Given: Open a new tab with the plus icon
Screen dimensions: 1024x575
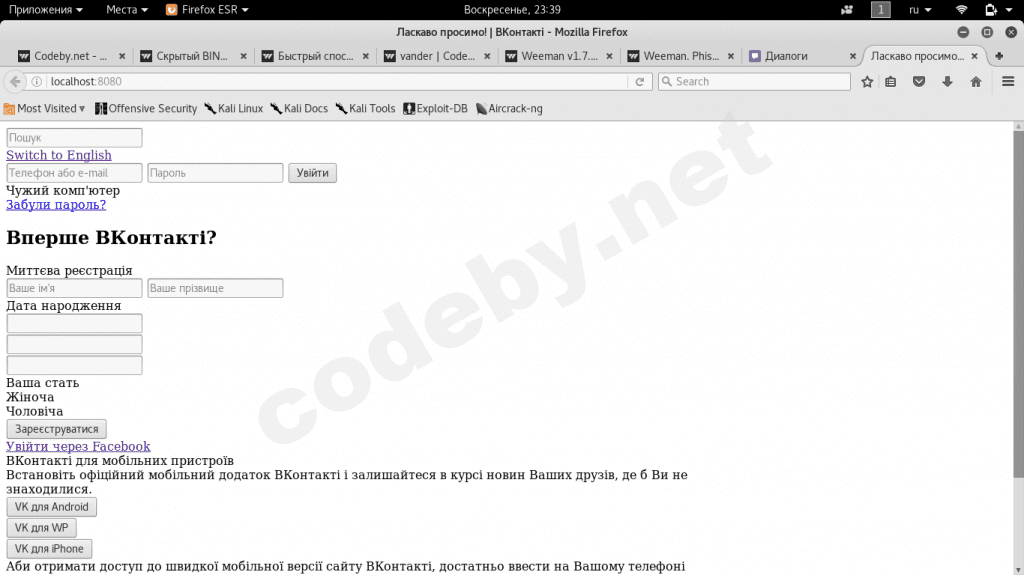Looking at the screenshot, I should coord(999,56).
